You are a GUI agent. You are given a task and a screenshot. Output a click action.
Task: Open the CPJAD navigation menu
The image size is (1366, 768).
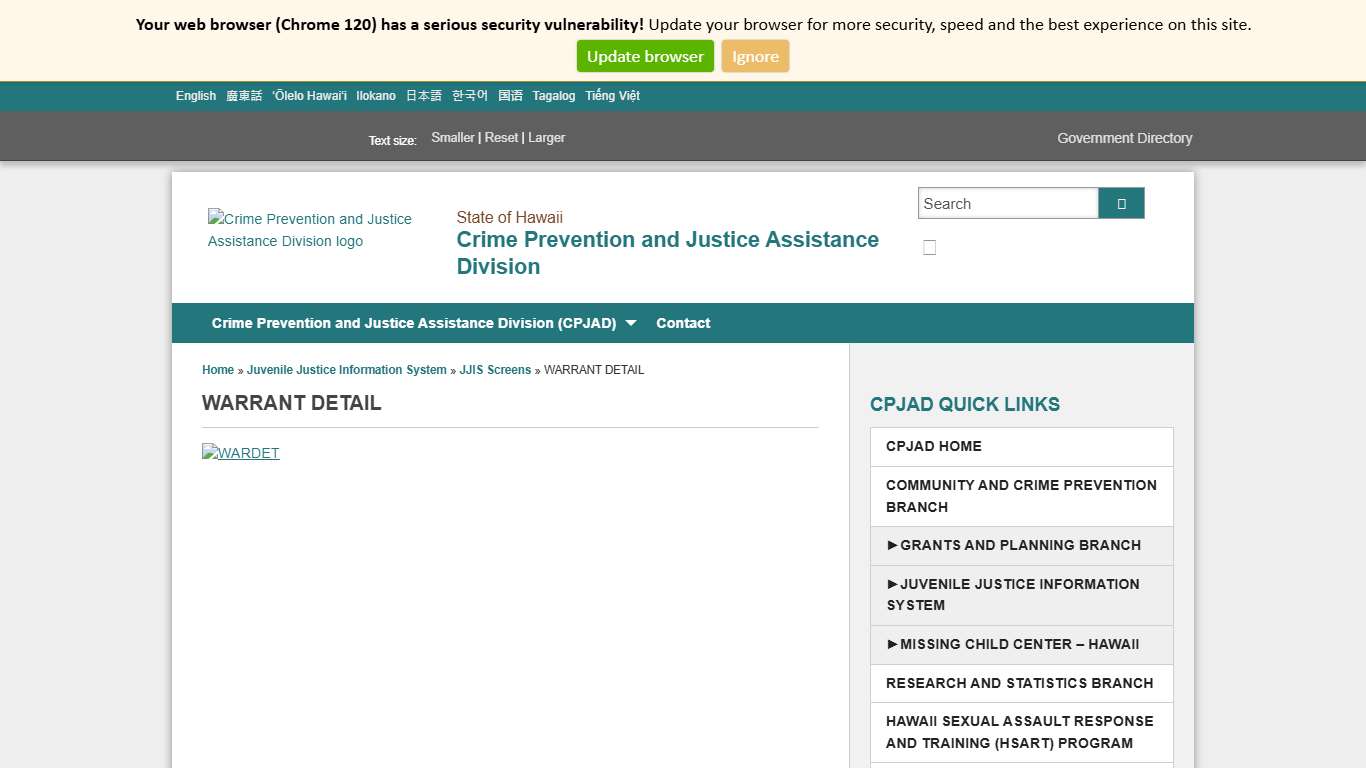pyautogui.click(x=414, y=323)
